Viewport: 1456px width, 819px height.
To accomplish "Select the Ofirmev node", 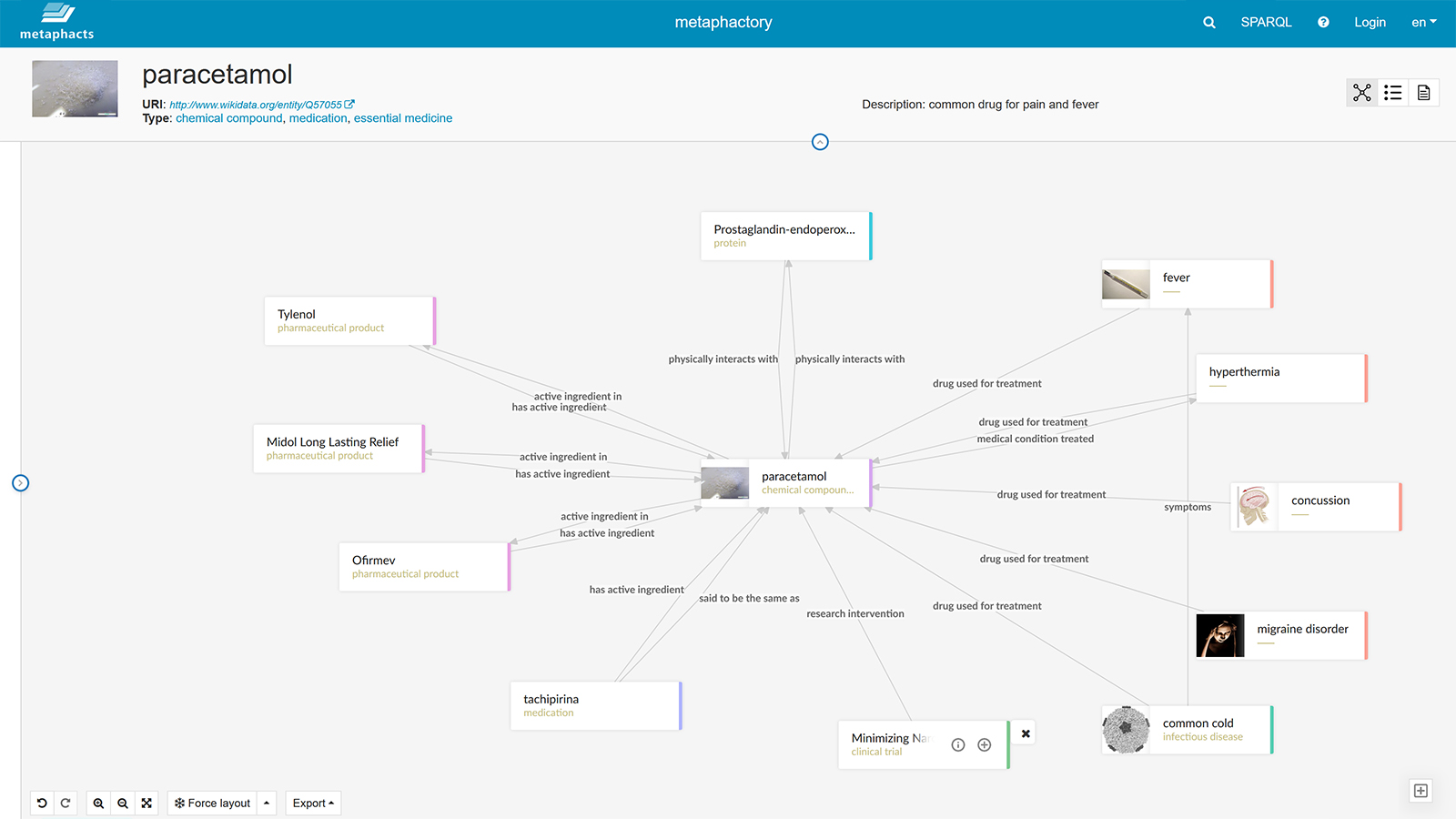I will pos(425,567).
